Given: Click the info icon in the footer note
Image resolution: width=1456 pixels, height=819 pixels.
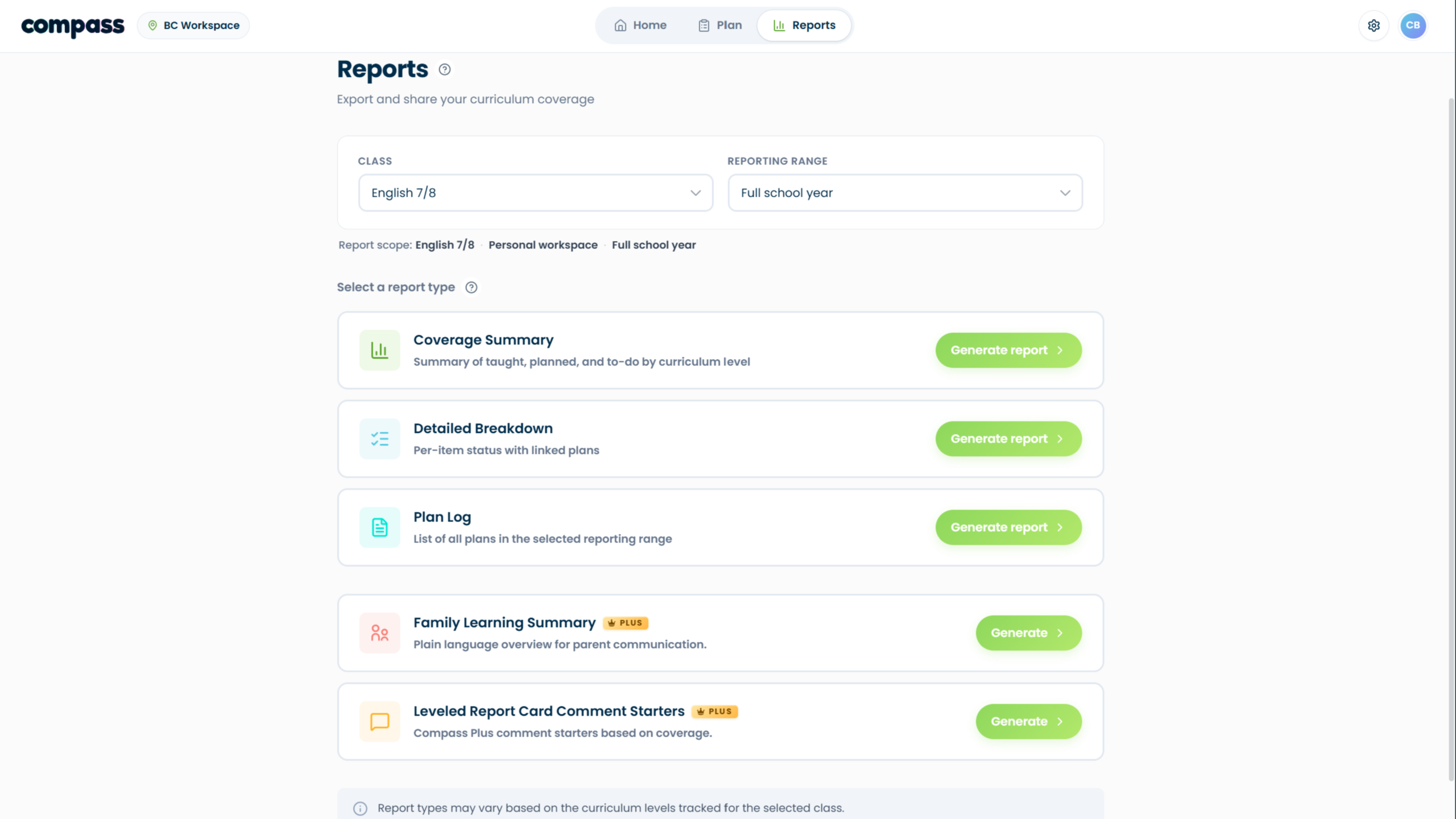Looking at the screenshot, I should tap(360, 809).
